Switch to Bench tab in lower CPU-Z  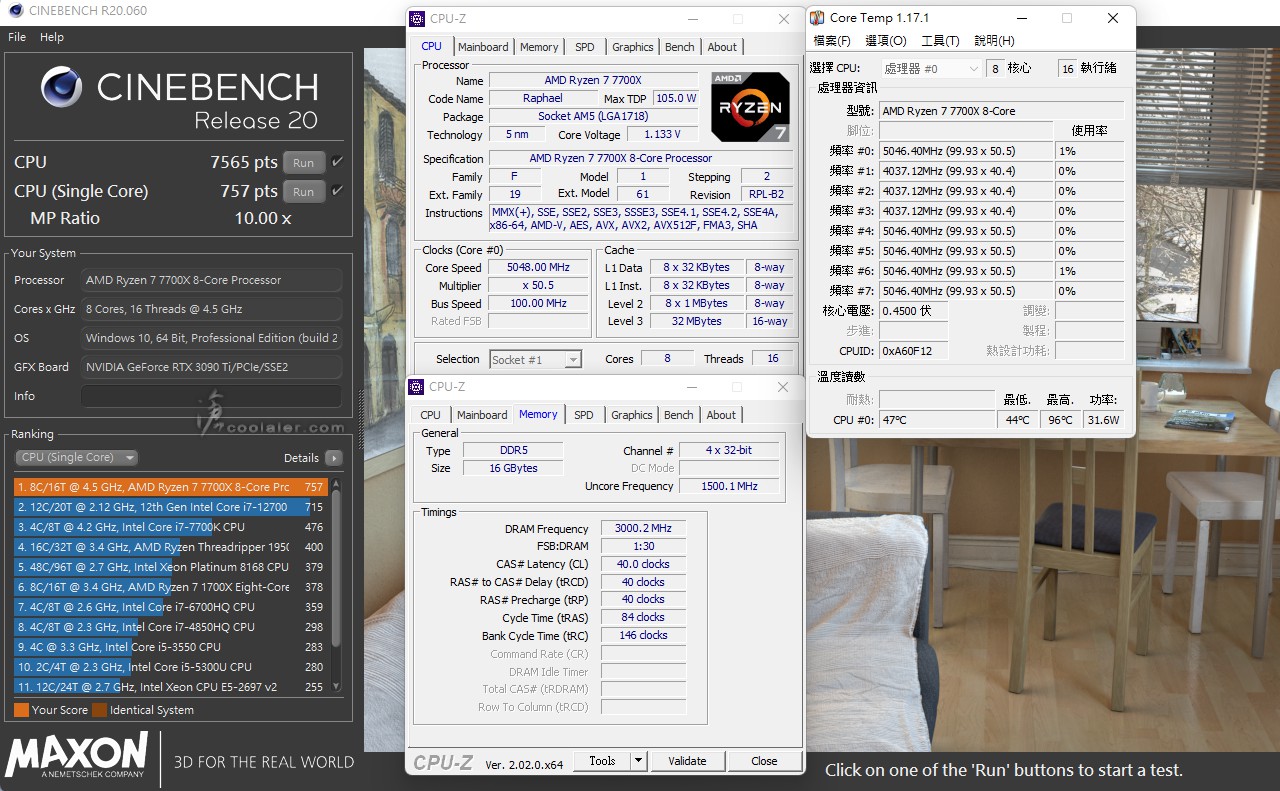(679, 415)
